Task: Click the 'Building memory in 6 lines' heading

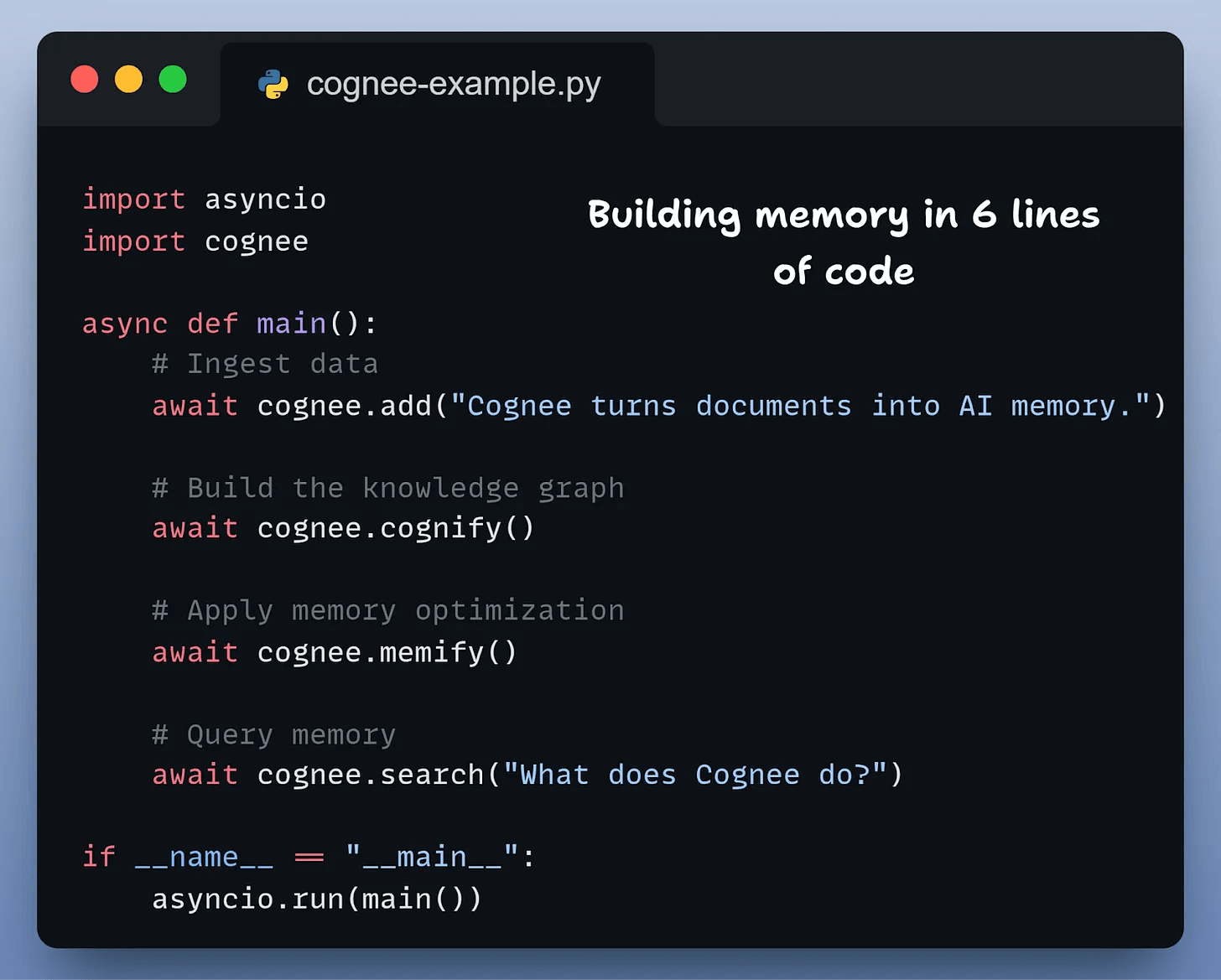Action: (844, 215)
